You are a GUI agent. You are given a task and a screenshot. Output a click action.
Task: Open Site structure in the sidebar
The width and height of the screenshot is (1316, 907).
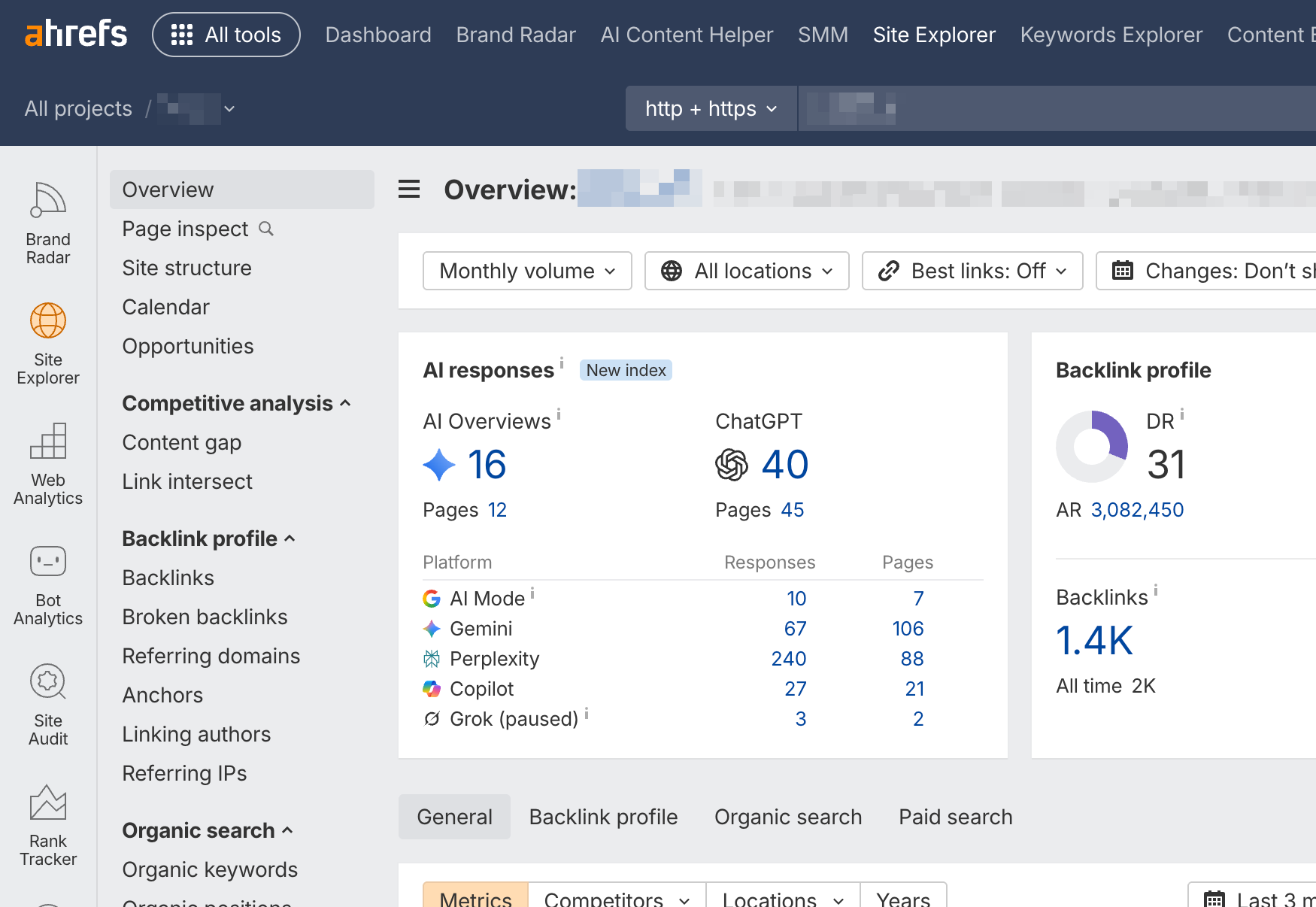click(186, 268)
